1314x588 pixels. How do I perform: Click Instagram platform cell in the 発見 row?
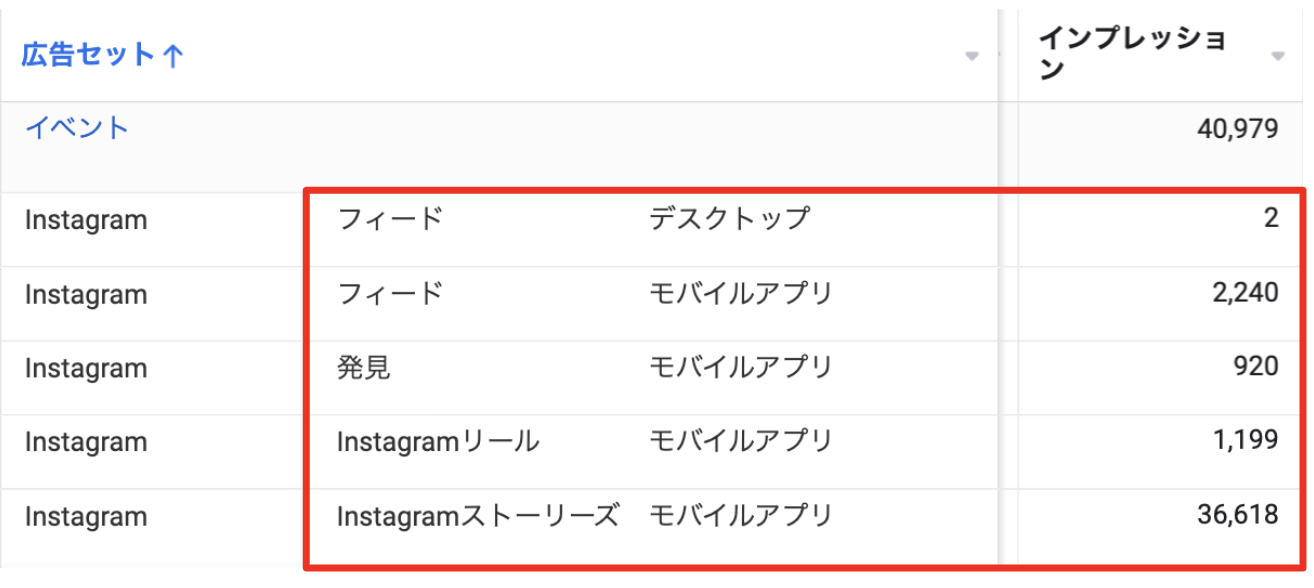(86, 368)
